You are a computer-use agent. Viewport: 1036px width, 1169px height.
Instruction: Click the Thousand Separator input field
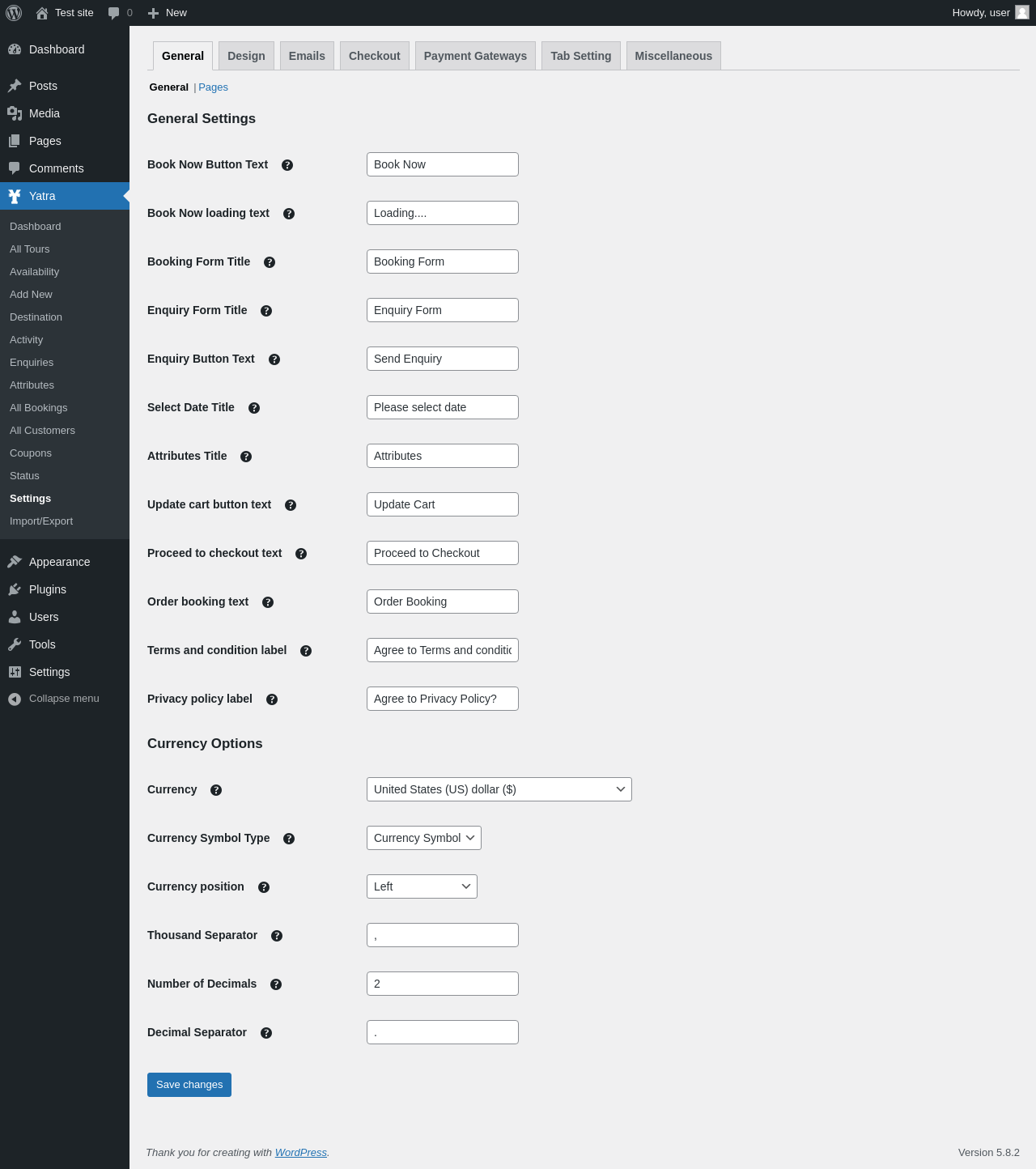pyautogui.click(x=443, y=935)
